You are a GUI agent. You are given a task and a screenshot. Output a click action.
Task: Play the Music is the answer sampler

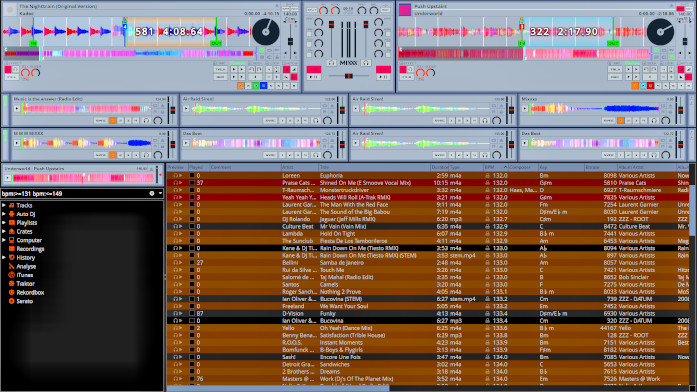pos(17,108)
